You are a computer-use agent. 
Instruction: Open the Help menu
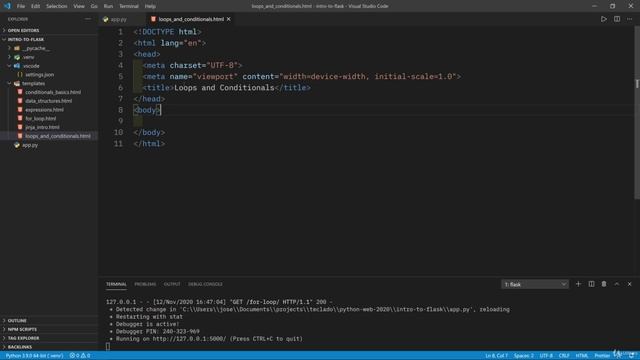point(150,6)
